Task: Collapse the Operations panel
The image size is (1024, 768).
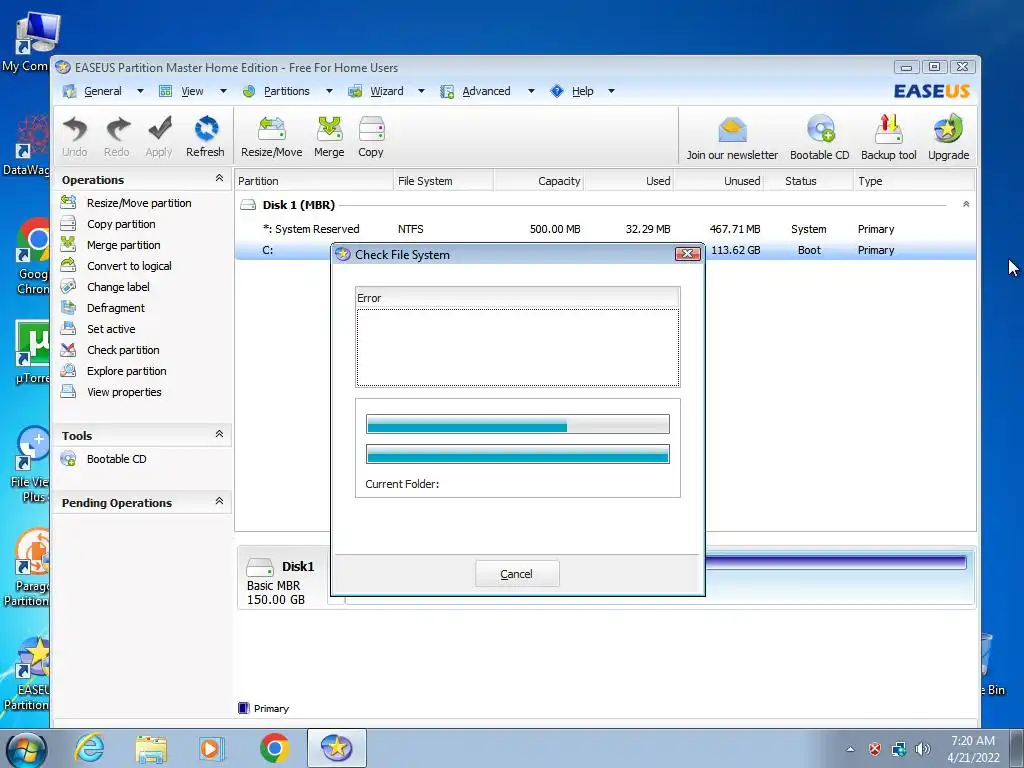Action: (x=219, y=178)
